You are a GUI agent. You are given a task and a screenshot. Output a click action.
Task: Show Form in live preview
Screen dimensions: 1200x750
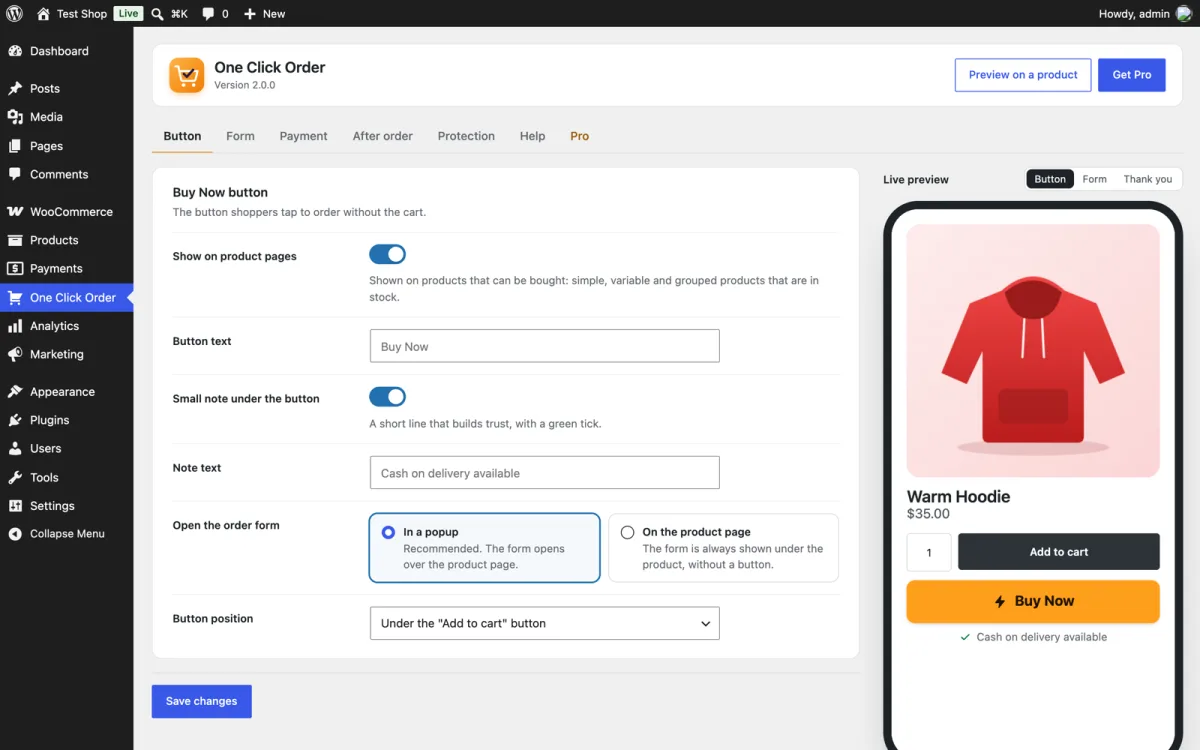click(1094, 179)
